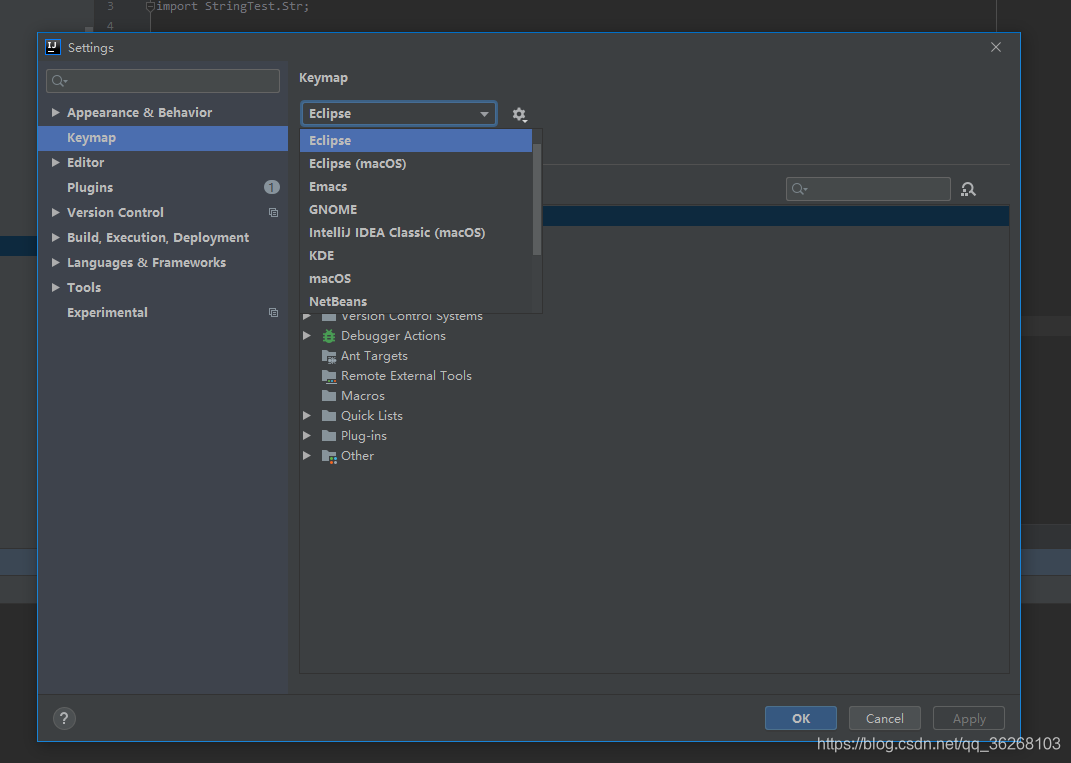1071x763 pixels.
Task: Click the OK button
Action: [x=801, y=718]
